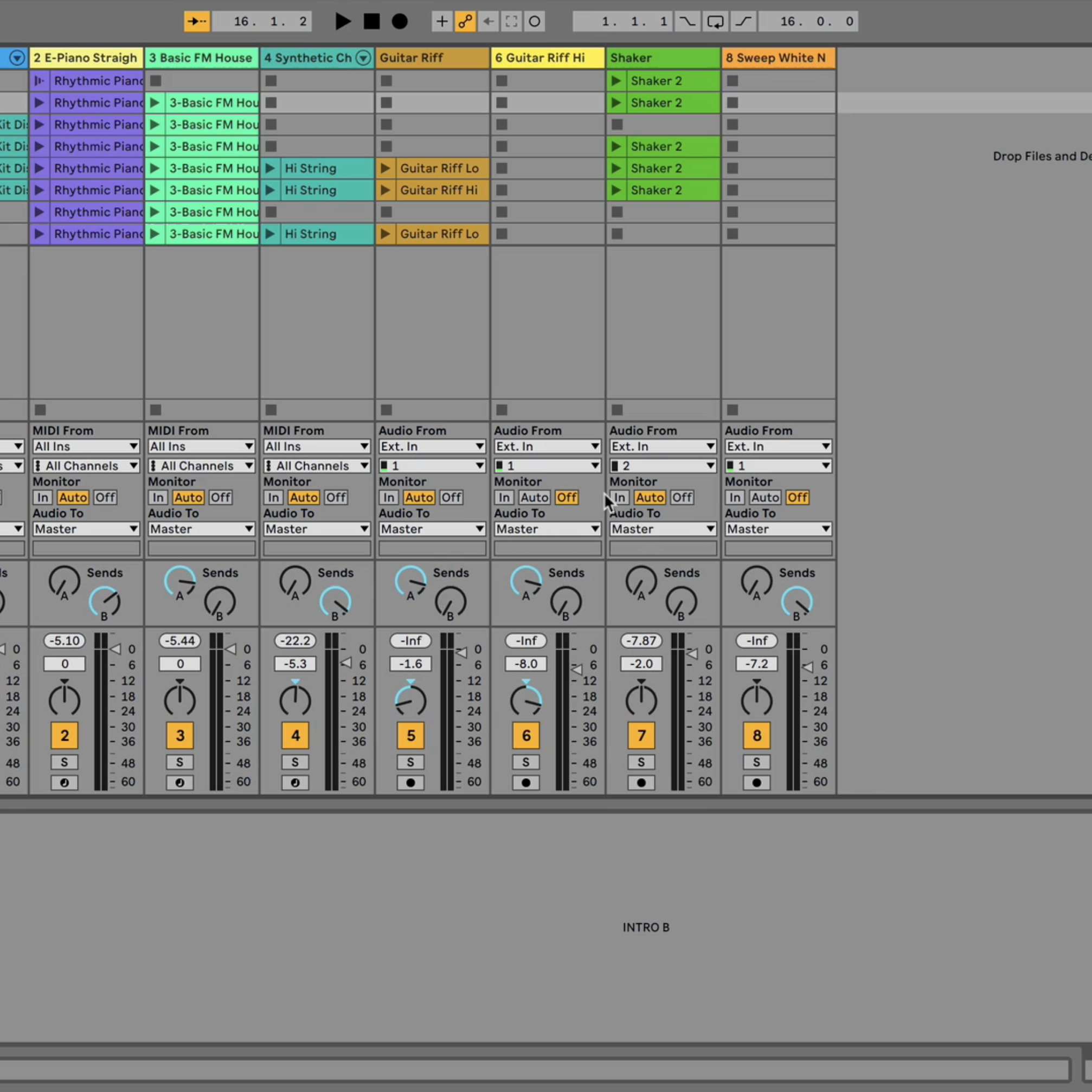This screenshot has width=1092, height=1092.
Task: Stop clips on the 8 Sweep White N track
Action: point(733,409)
